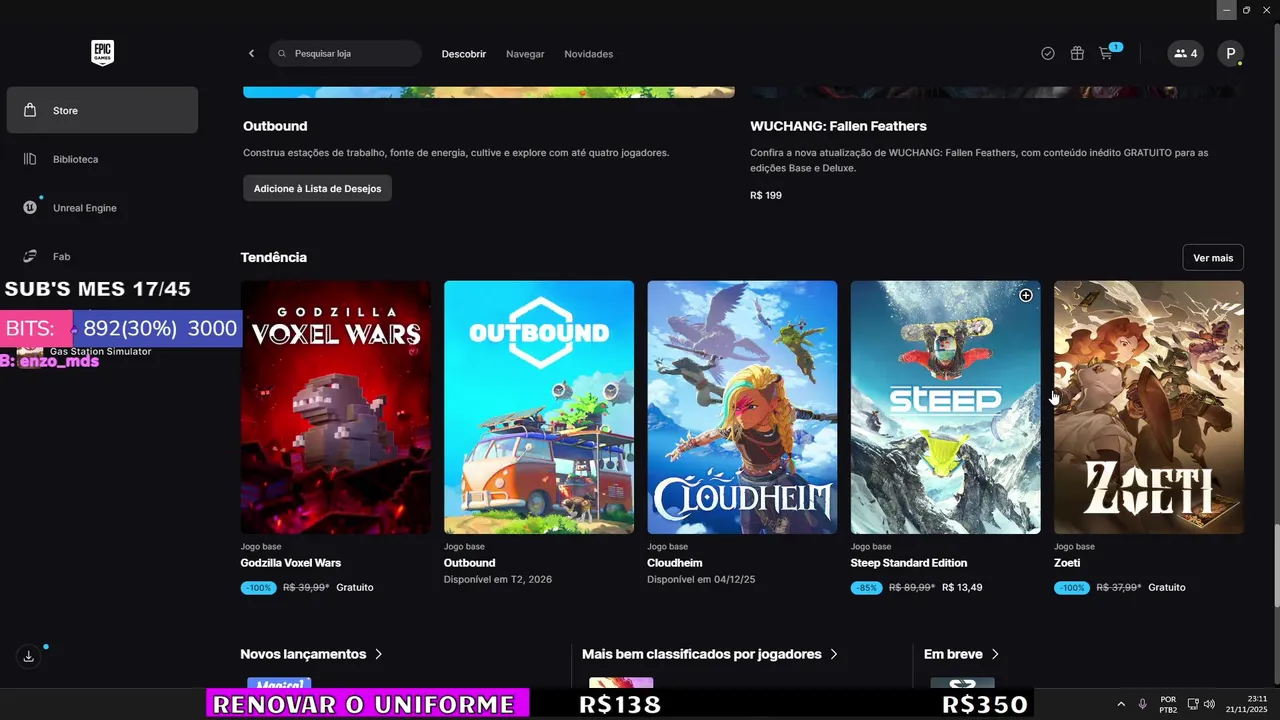This screenshot has width=1280, height=720.
Task: Open the friends list showing 4
Action: point(1185,54)
